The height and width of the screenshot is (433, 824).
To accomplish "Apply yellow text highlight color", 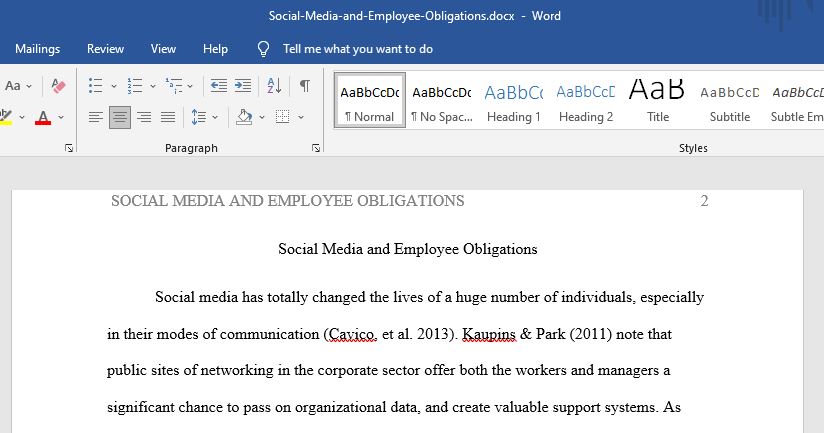I will point(6,117).
